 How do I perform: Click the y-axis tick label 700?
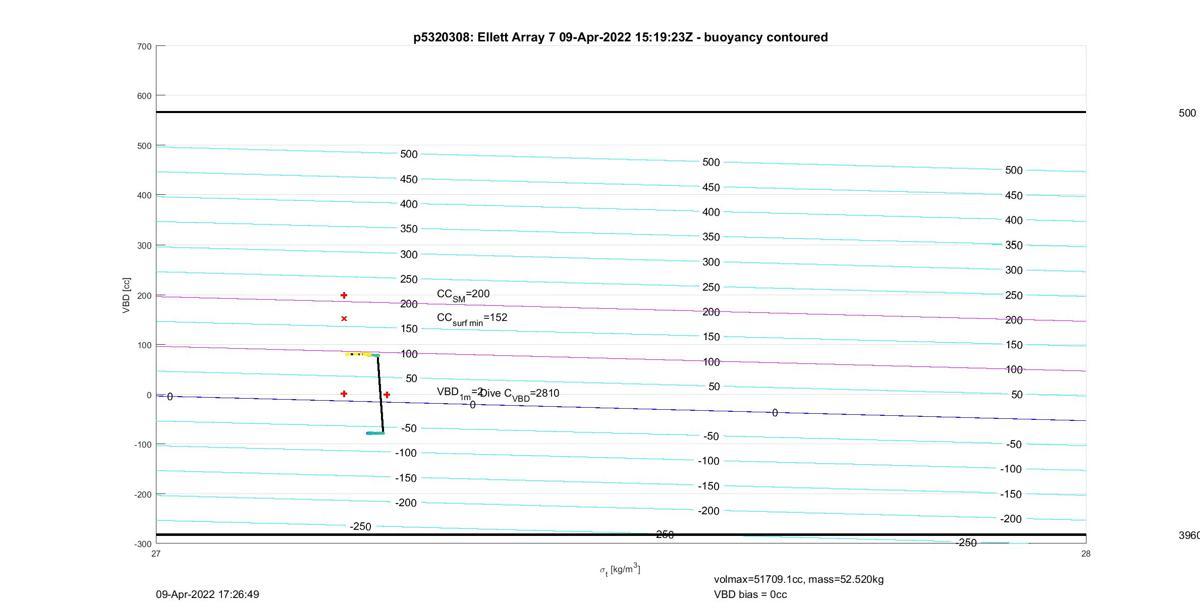144,47
